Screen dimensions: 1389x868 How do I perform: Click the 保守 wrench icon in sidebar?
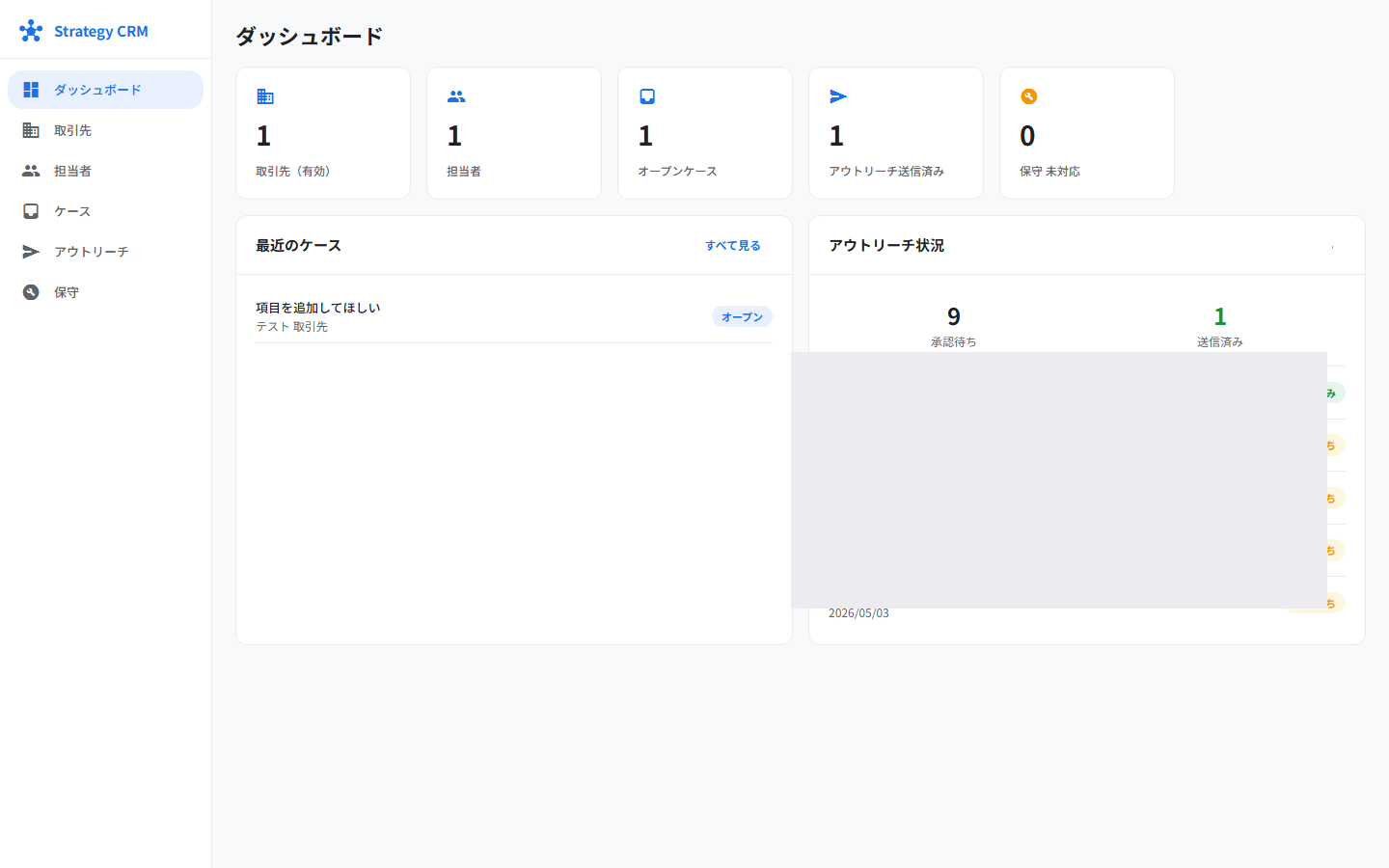(31, 292)
